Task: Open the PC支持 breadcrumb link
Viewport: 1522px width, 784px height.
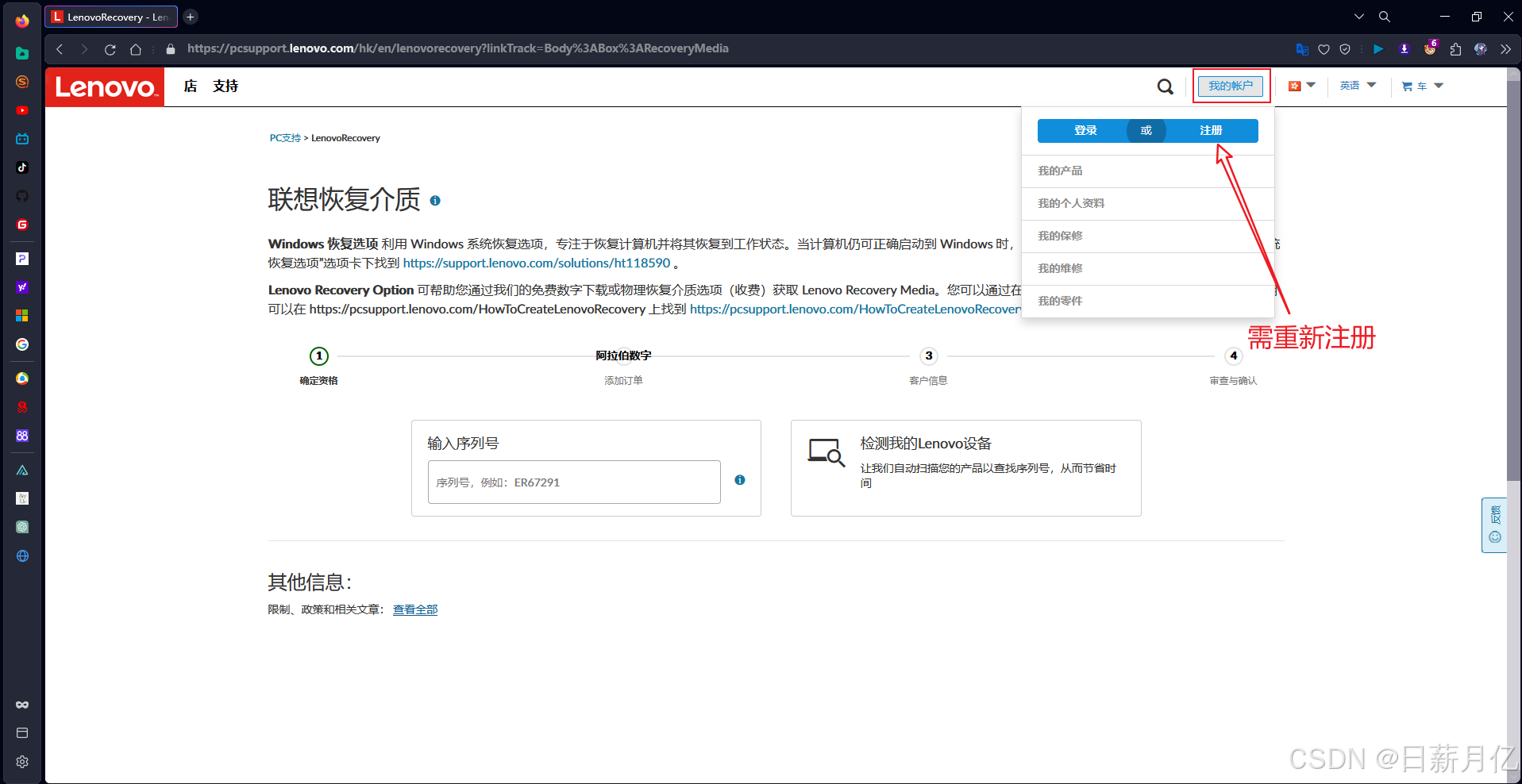Action: 285,138
